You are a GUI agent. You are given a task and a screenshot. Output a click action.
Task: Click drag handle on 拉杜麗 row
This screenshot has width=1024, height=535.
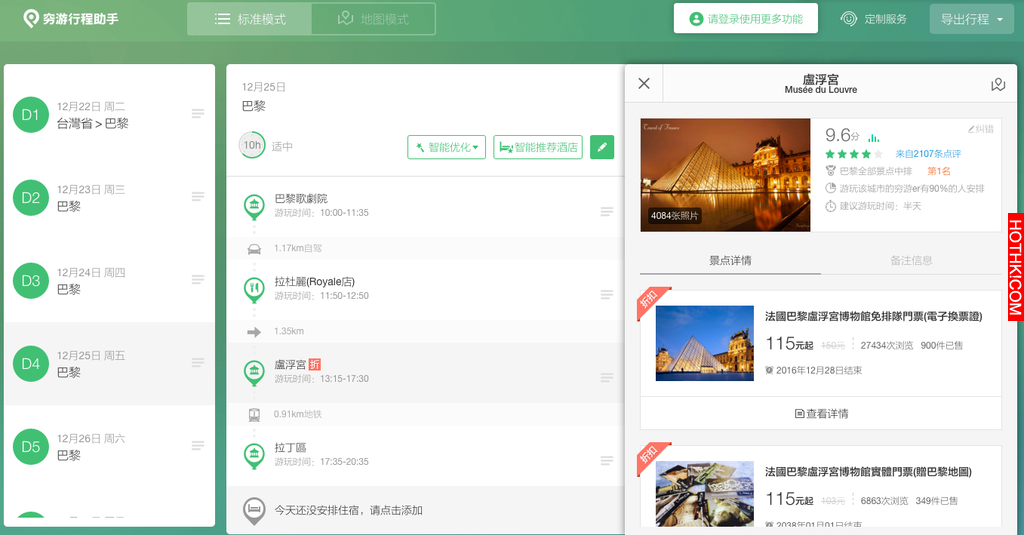tap(607, 295)
